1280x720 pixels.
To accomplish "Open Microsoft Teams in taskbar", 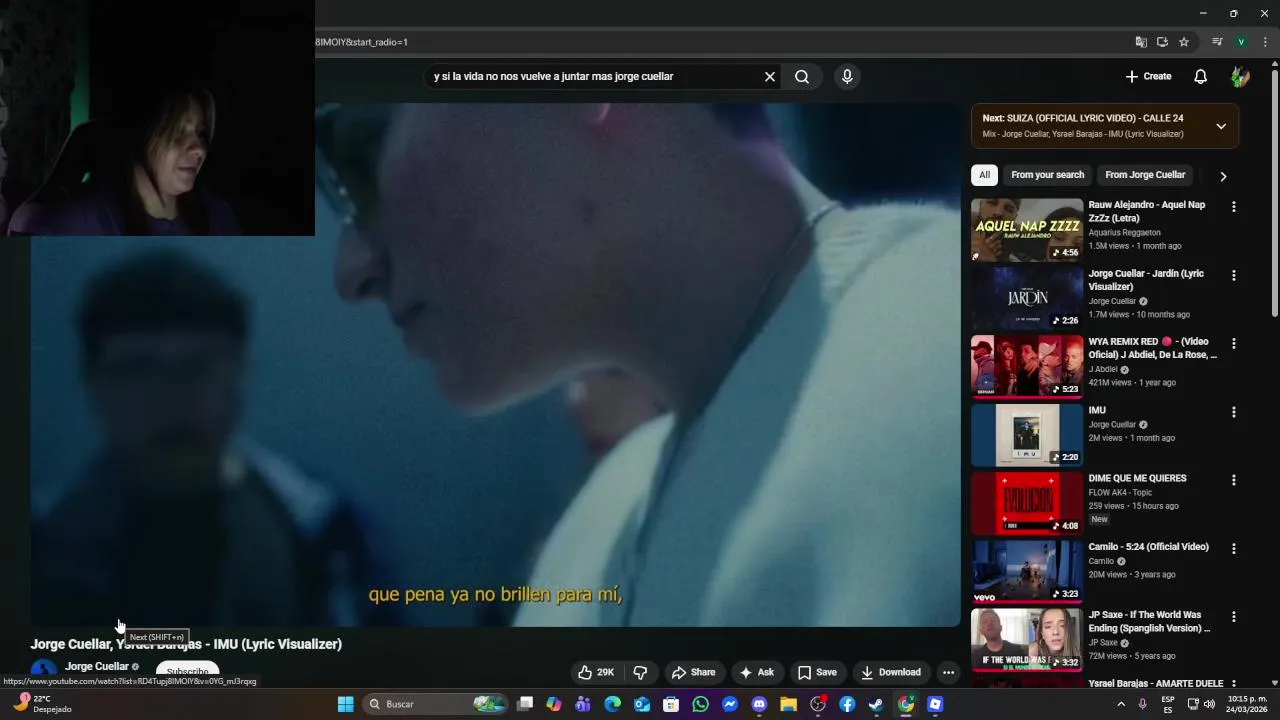I will pos(583,704).
